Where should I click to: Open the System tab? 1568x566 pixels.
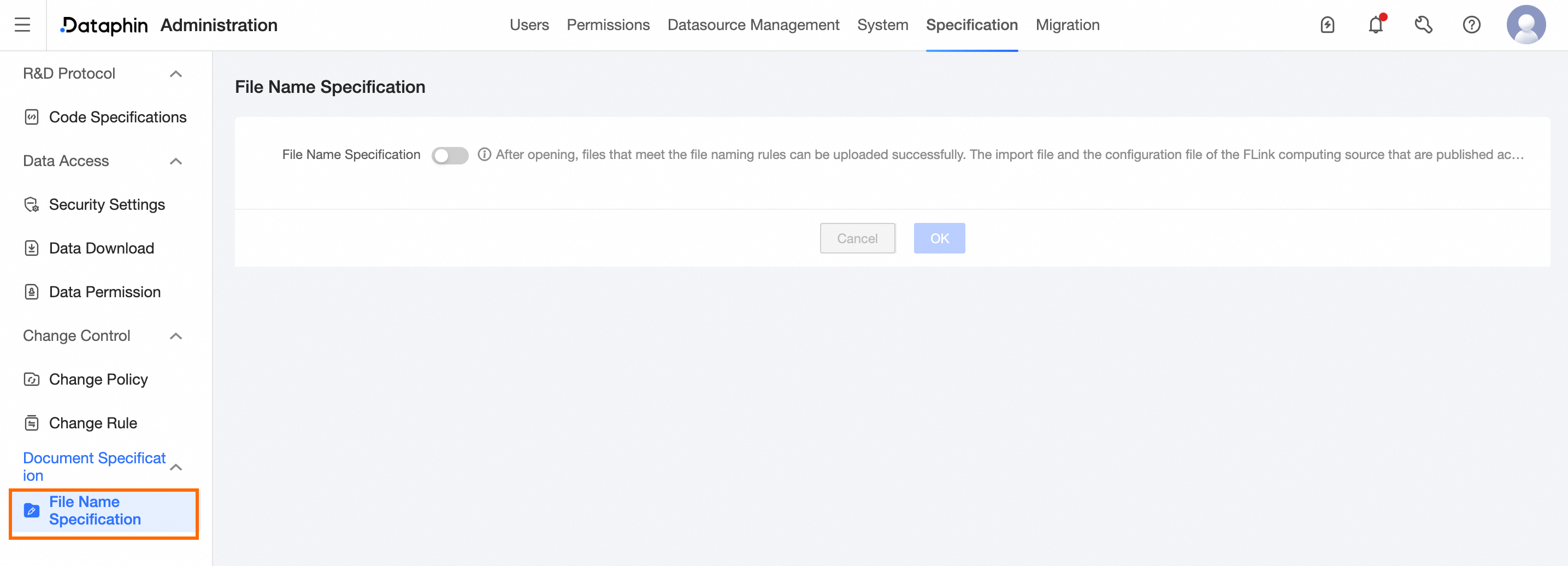click(882, 25)
